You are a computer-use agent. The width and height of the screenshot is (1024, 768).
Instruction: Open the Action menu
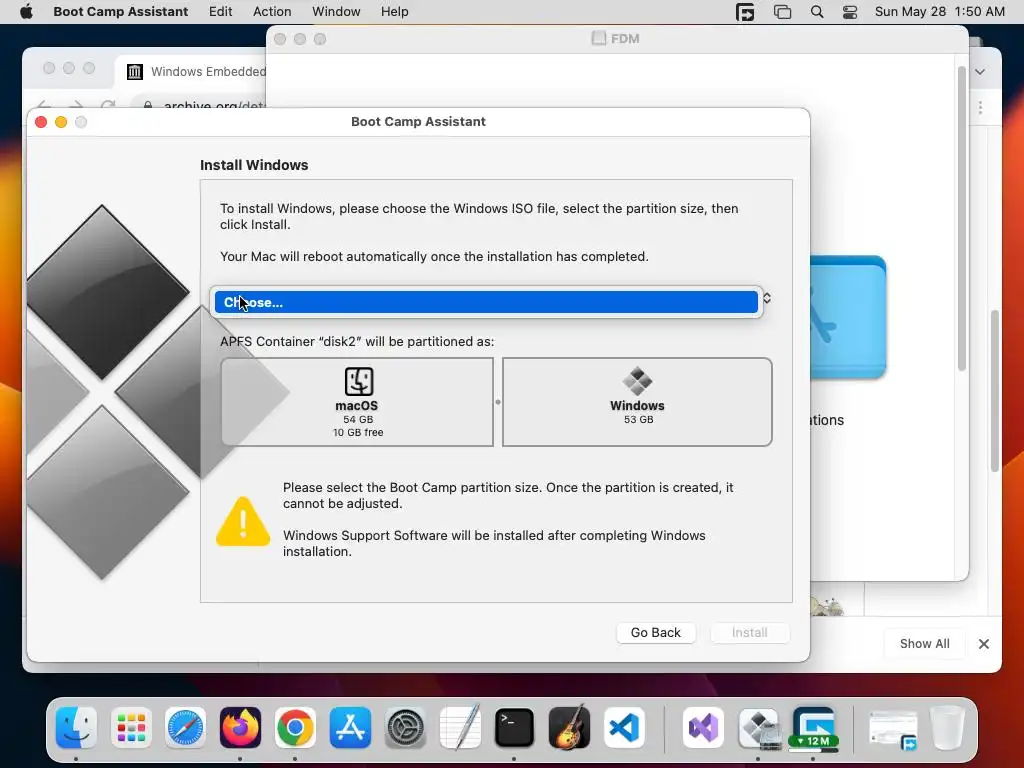pyautogui.click(x=272, y=12)
